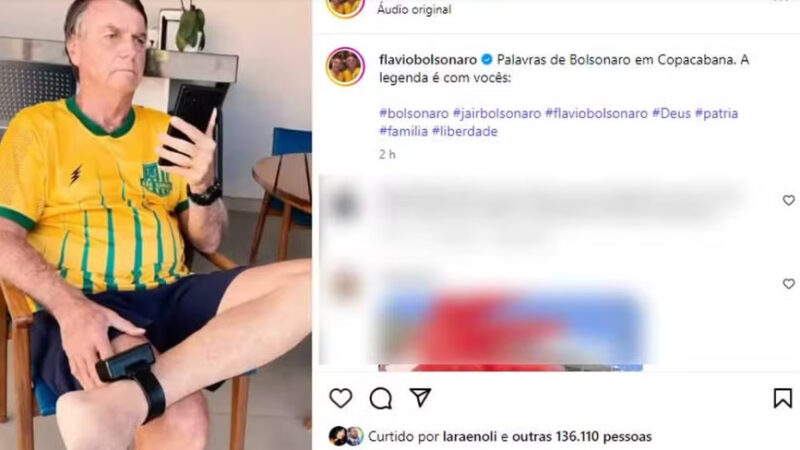Click the Áudio original label

414,9
